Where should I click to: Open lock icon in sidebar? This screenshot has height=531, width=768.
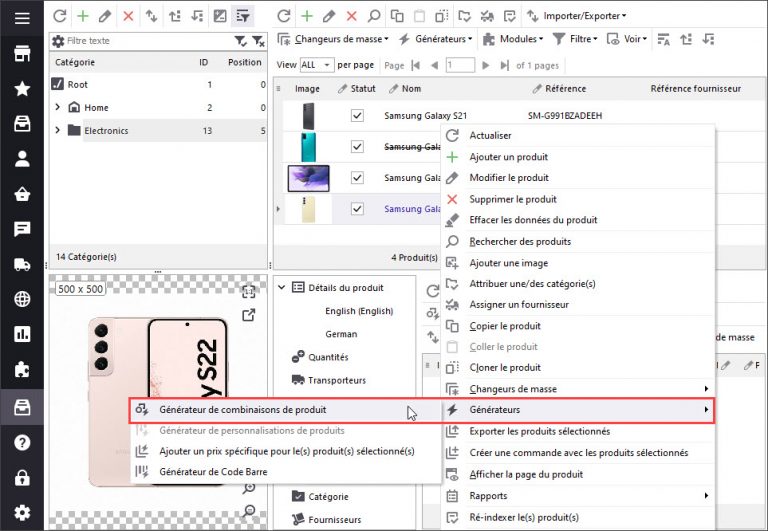[22, 478]
